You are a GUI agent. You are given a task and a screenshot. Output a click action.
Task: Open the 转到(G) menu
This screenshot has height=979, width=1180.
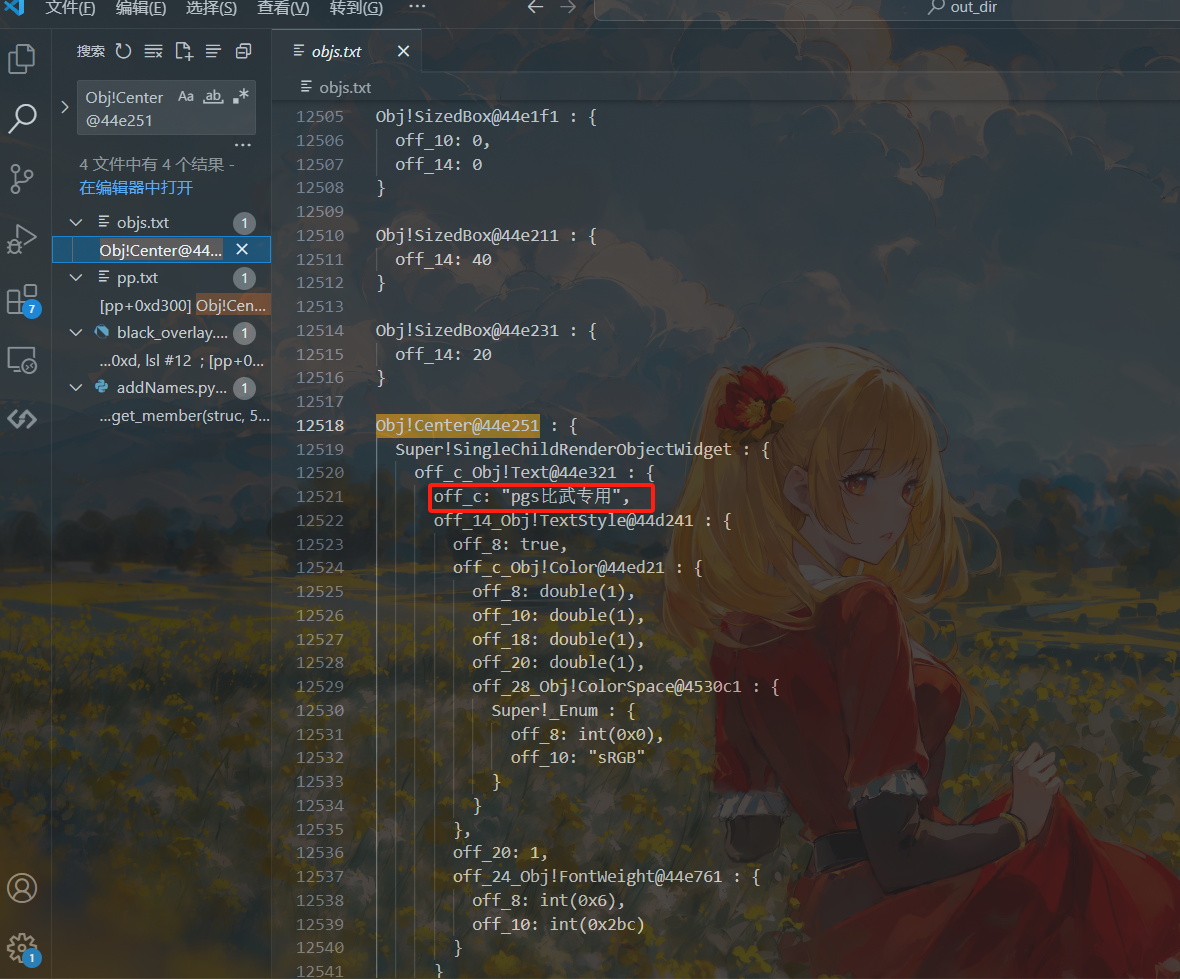point(356,8)
